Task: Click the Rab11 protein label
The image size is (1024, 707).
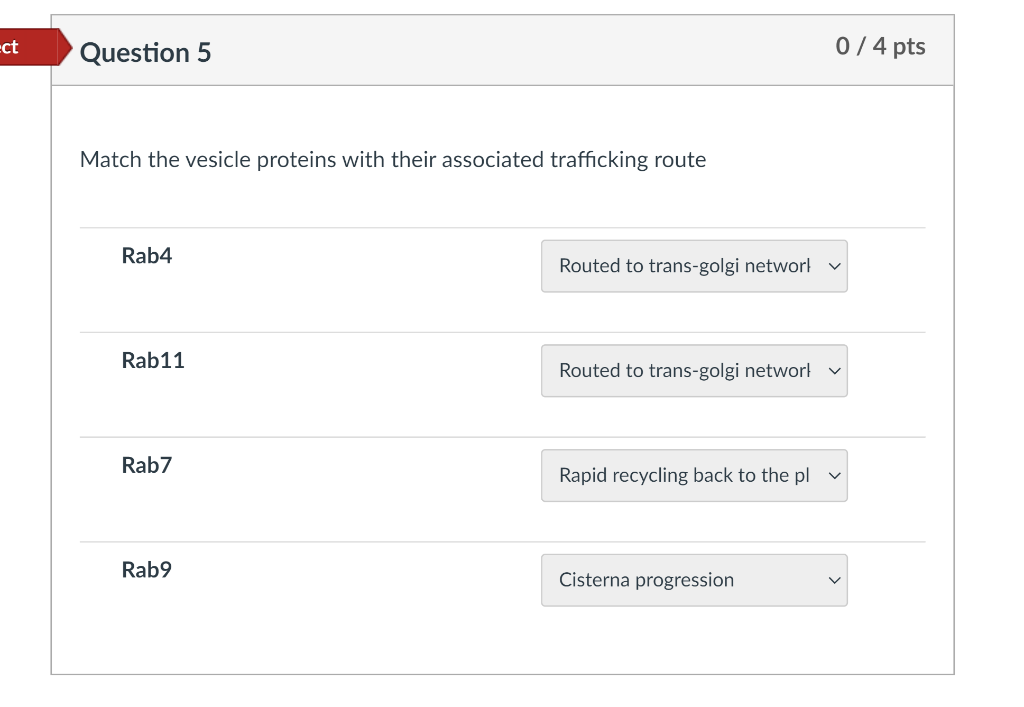Action: [x=153, y=361]
